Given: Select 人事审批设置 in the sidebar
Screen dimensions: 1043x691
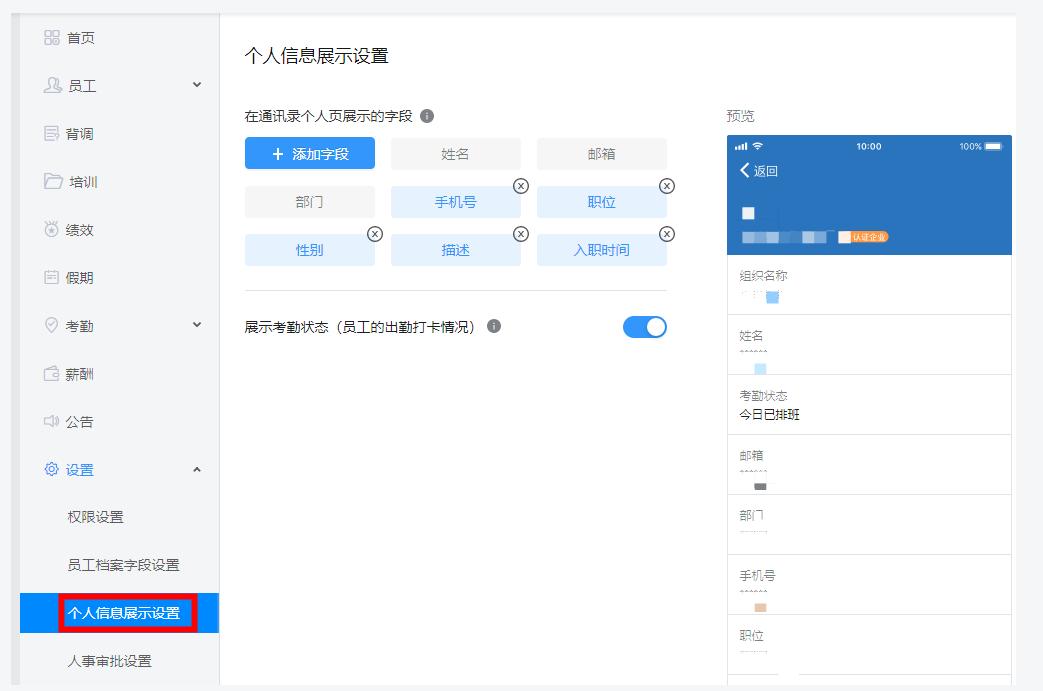Looking at the screenshot, I should point(110,661).
